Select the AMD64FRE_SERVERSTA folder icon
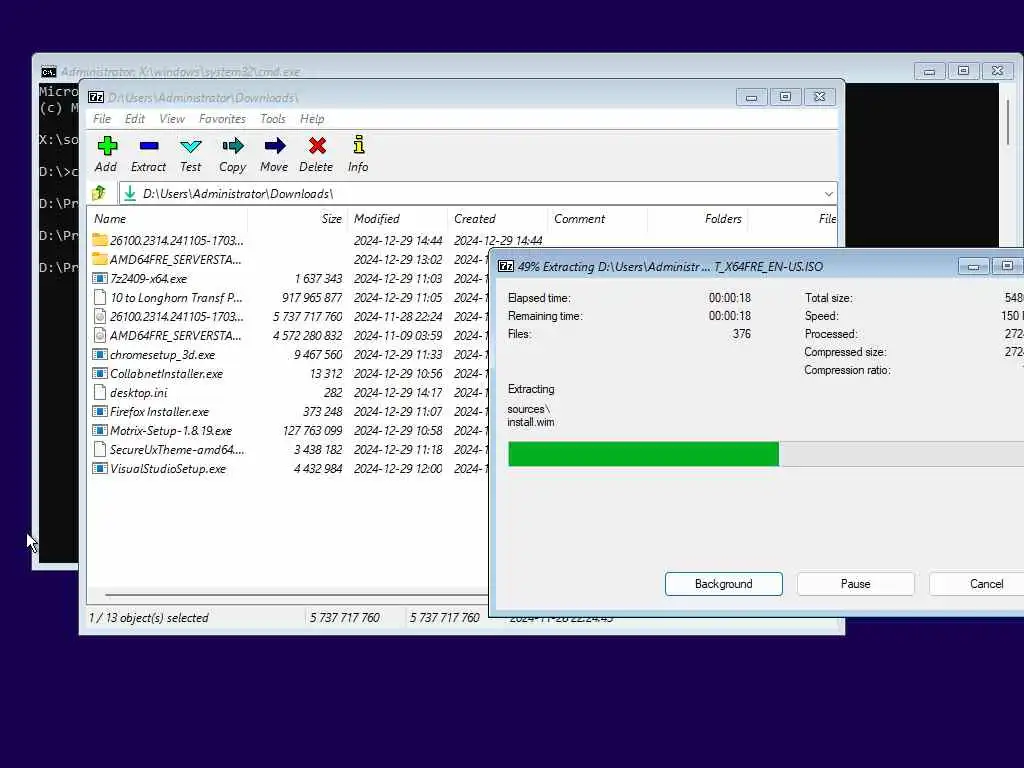The width and height of the screenshot is (1024, 768). [99, 259]
